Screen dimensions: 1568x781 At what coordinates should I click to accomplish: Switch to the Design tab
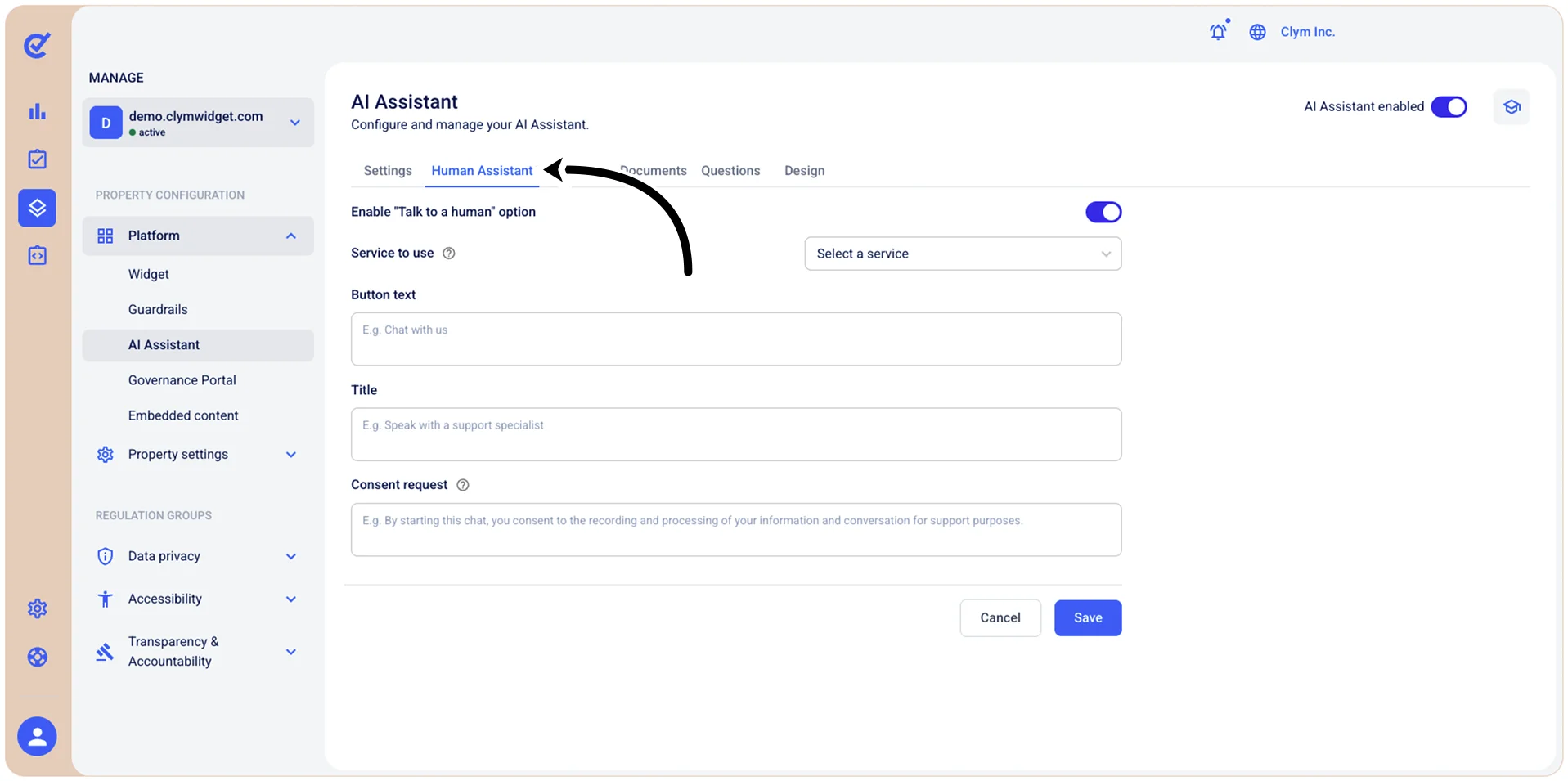tap(804, 171)
